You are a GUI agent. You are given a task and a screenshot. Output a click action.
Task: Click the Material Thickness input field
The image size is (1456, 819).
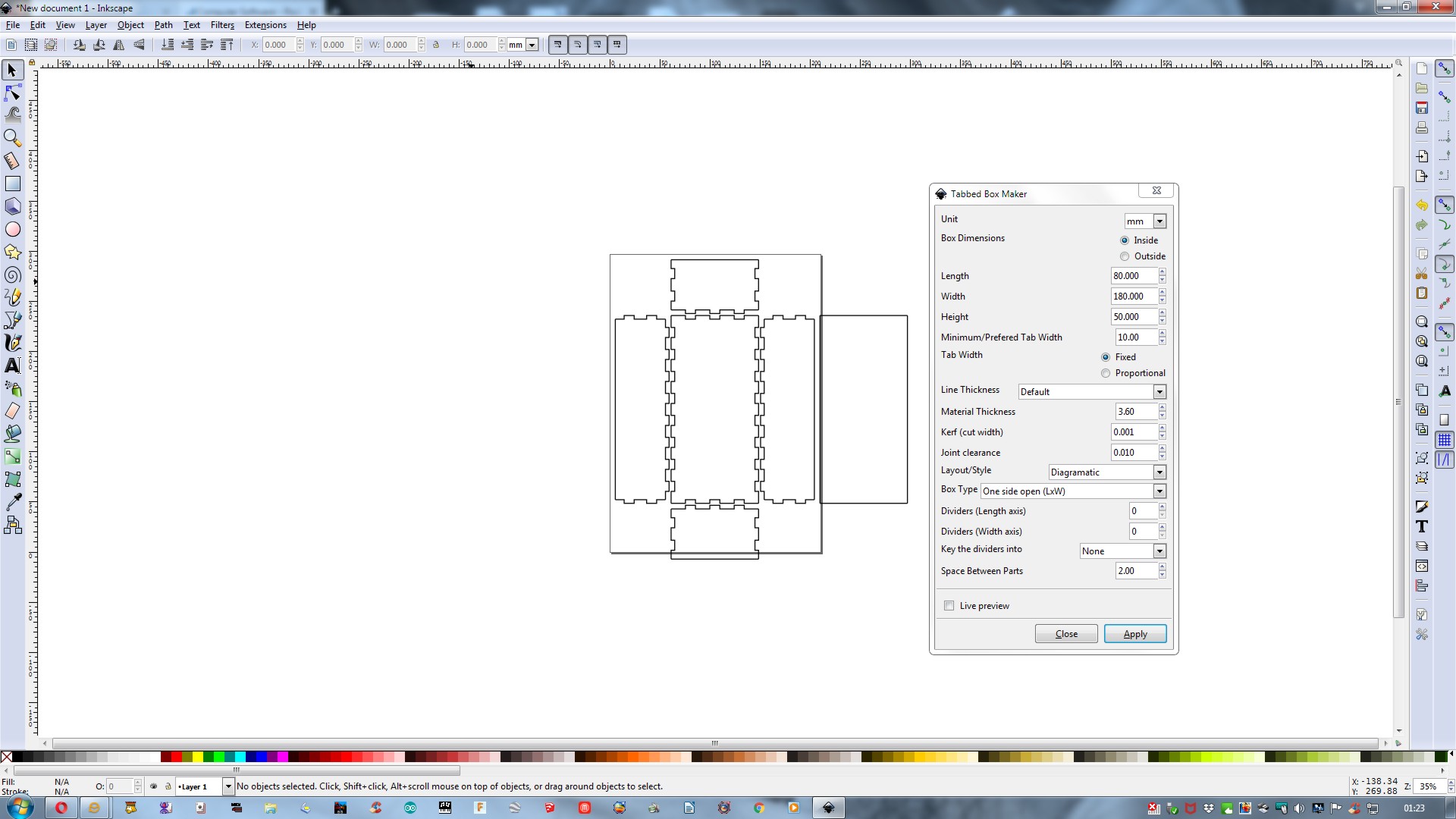(x=1135, y=412)
